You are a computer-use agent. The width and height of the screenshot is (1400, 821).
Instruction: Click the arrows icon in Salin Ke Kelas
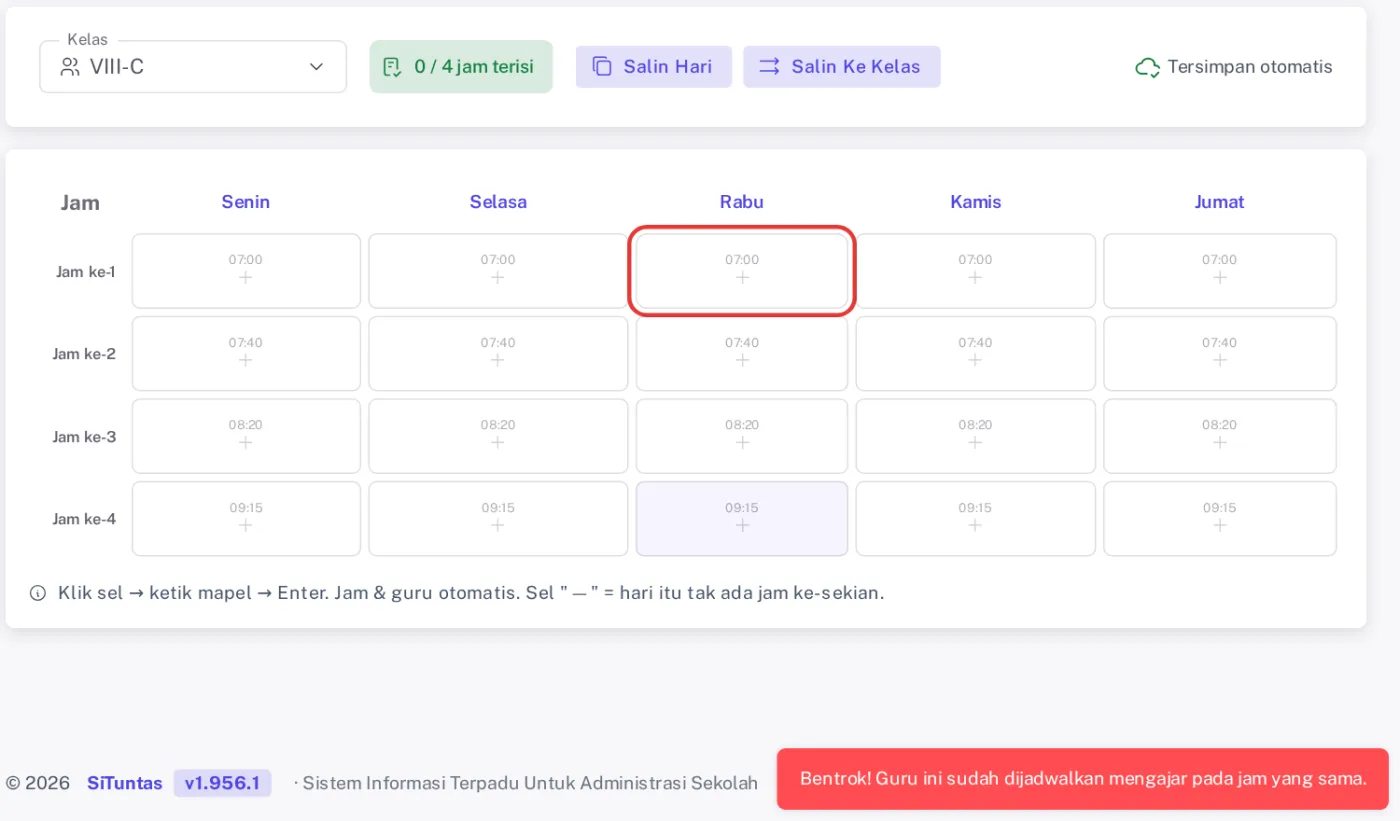point(769,67)
